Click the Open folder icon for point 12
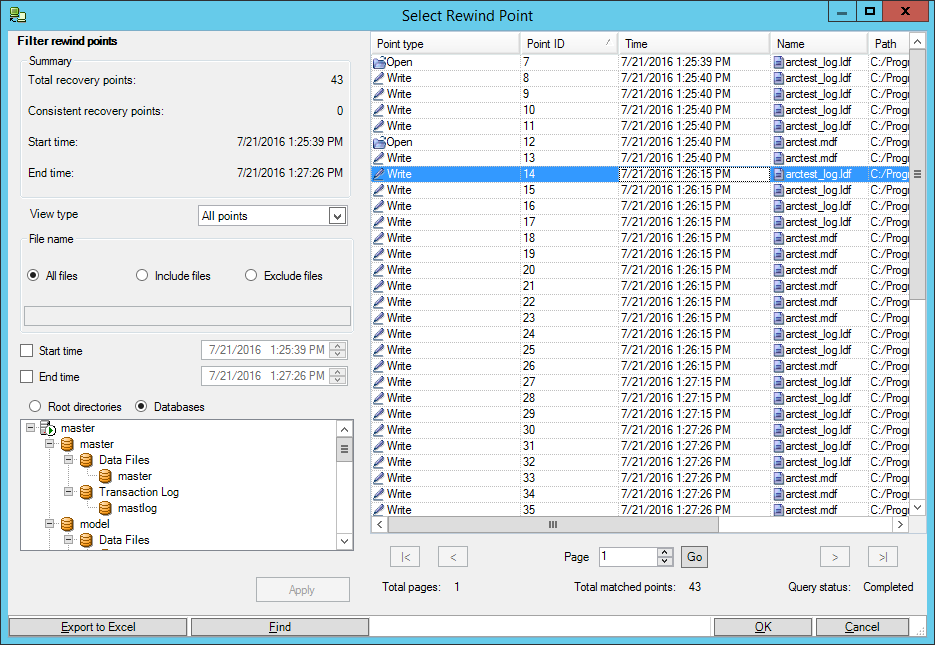Image resolution: width=935 pixels, height=645 pixels. click(x=379, y=142)
